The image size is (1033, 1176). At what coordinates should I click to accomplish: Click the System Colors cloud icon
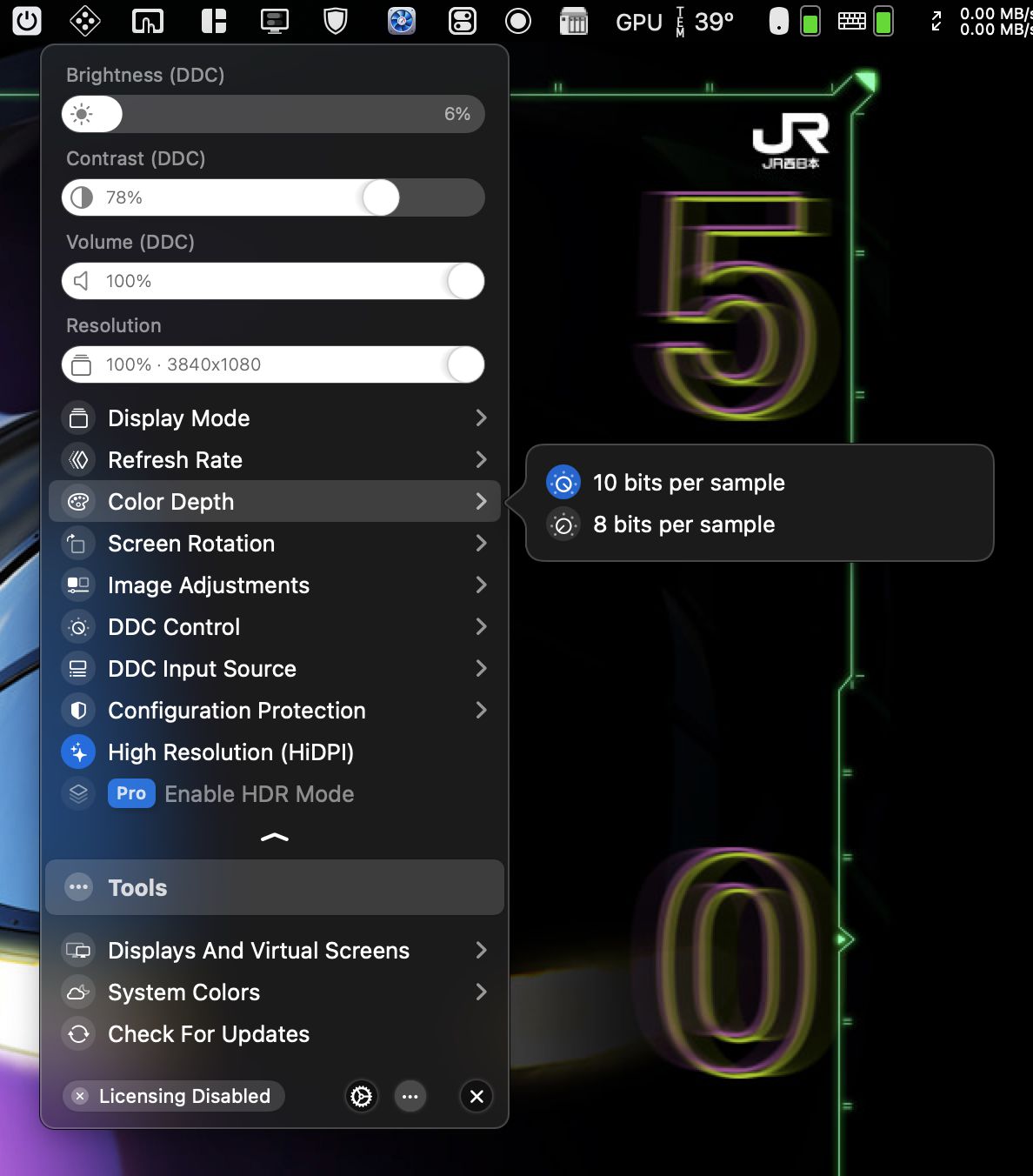pos(78,992)
